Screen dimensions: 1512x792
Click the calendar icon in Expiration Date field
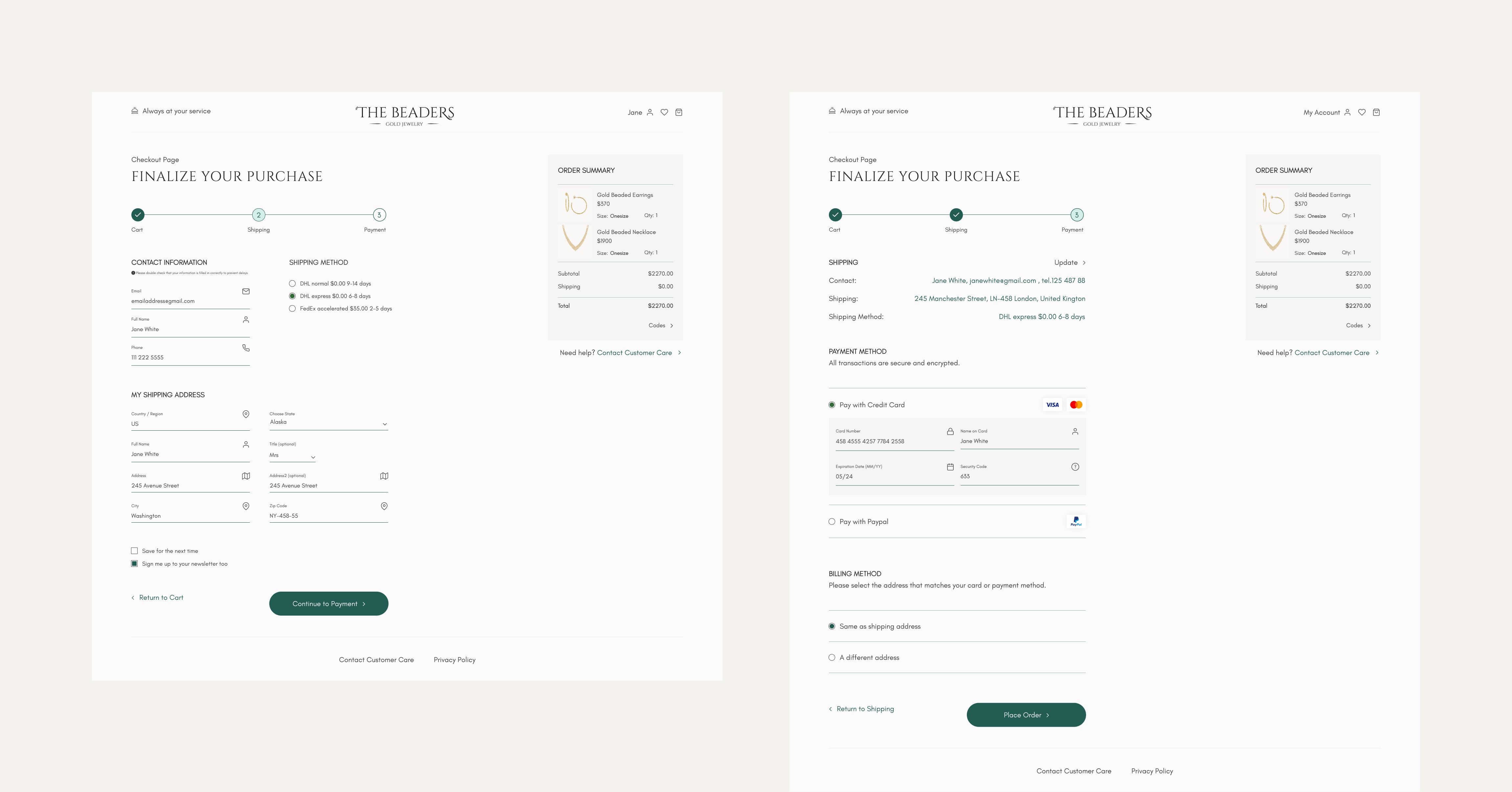(x=950, y=467)
